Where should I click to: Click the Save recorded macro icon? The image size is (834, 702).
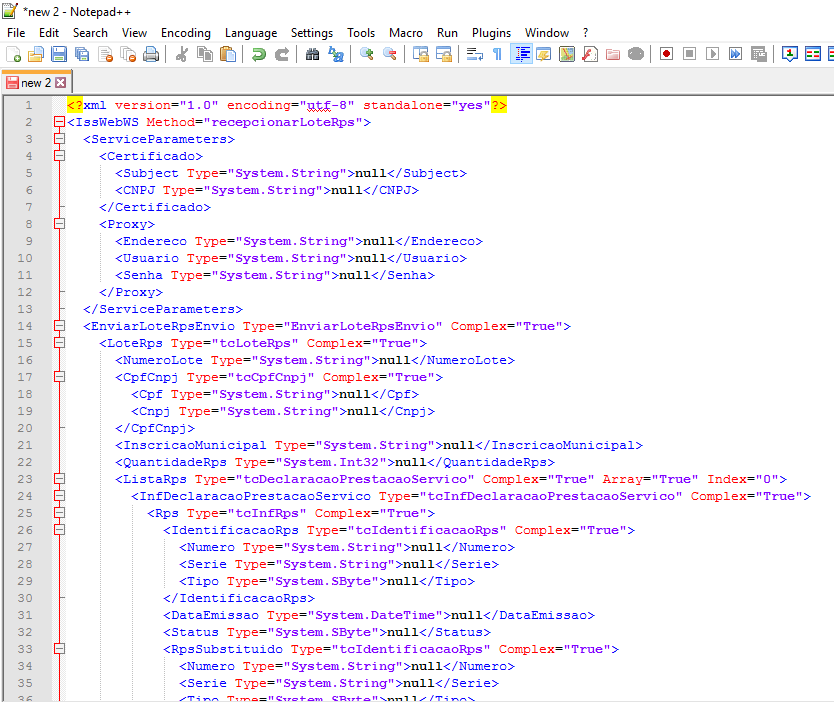point(758,54)
